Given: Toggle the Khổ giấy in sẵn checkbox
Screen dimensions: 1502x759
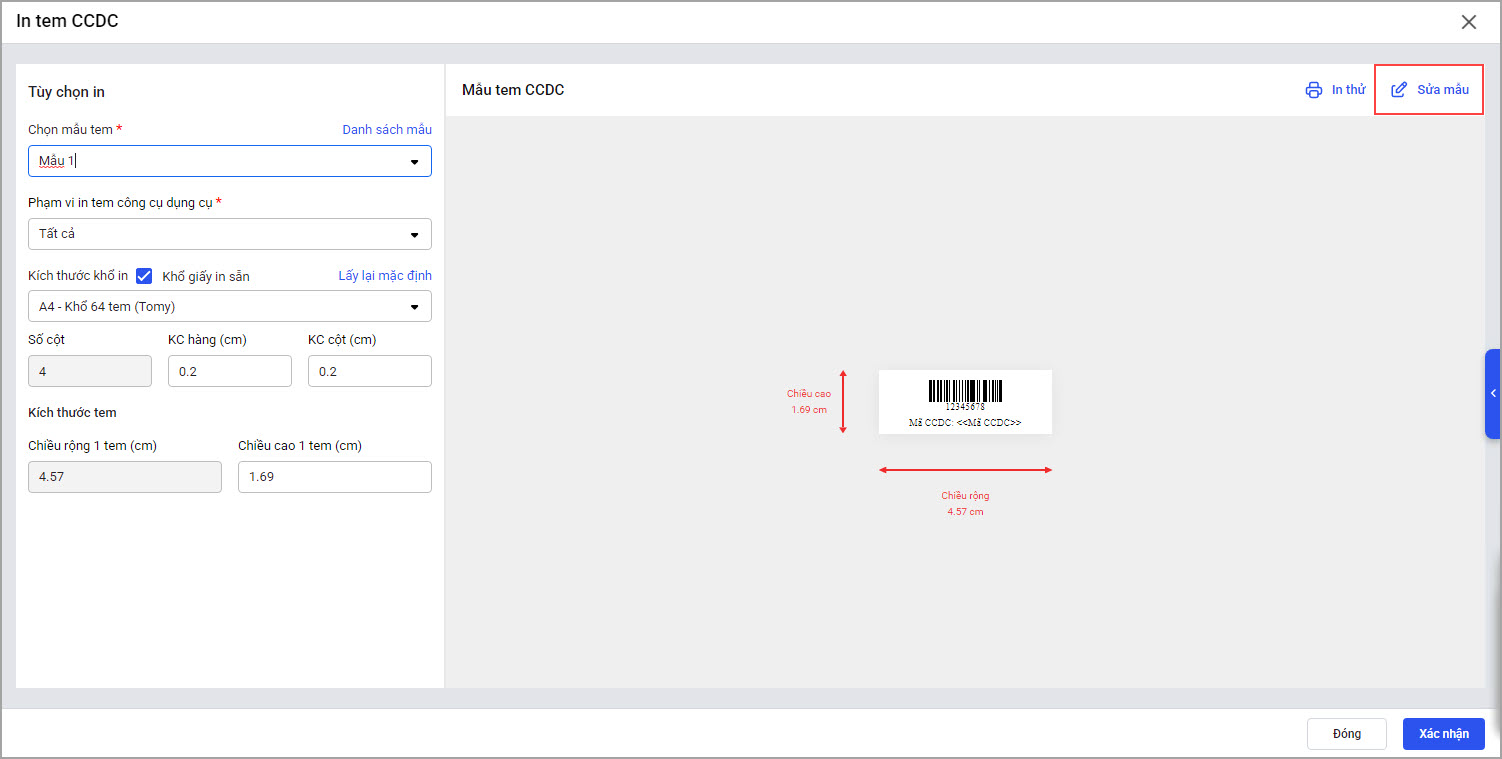Looking at the screenshot, I should click(144, 276).
